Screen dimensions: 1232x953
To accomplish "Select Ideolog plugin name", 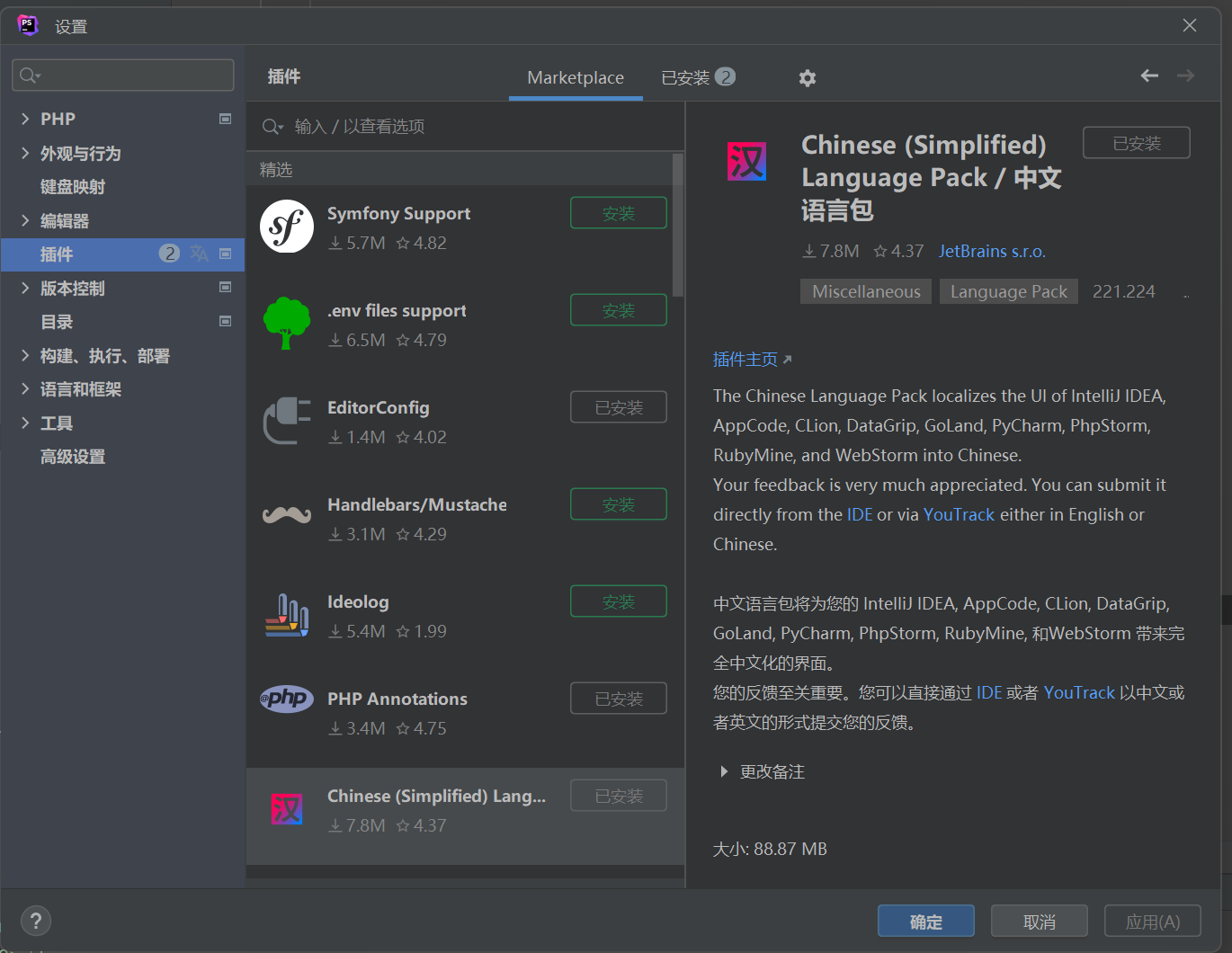I will 358,601.
